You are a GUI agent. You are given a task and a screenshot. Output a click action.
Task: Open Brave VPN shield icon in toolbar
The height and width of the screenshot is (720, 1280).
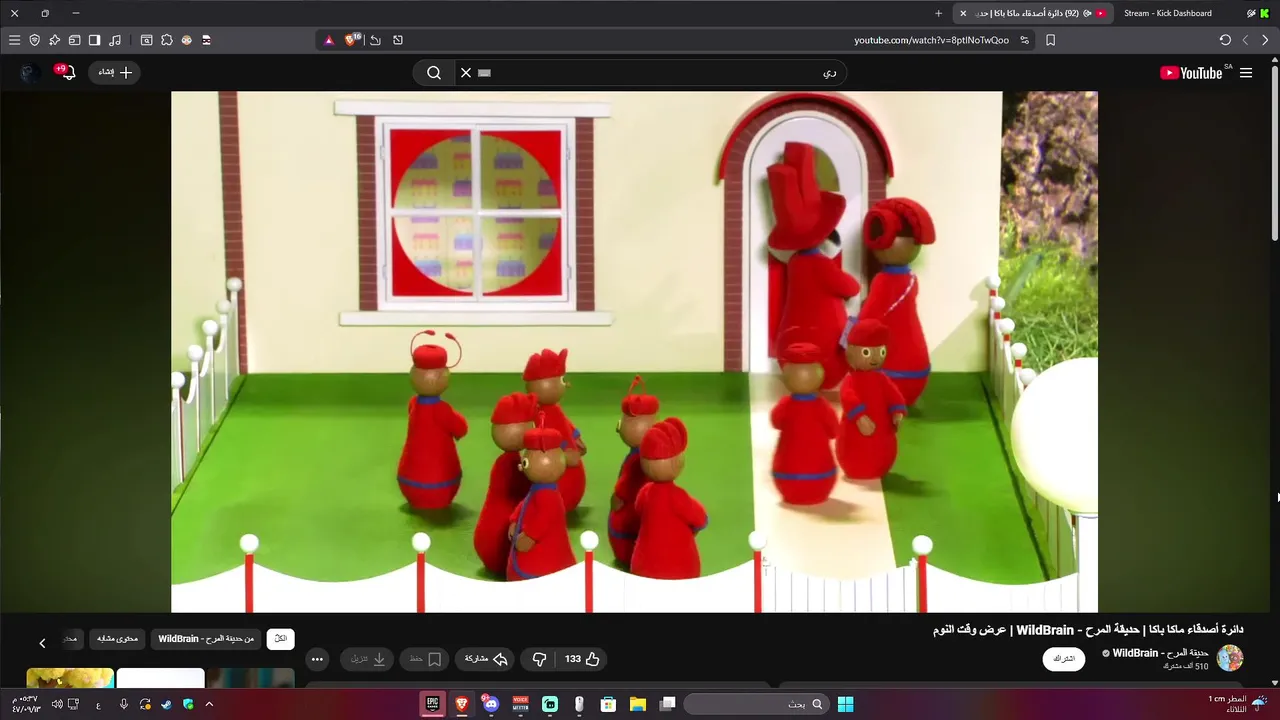(34, 40)
